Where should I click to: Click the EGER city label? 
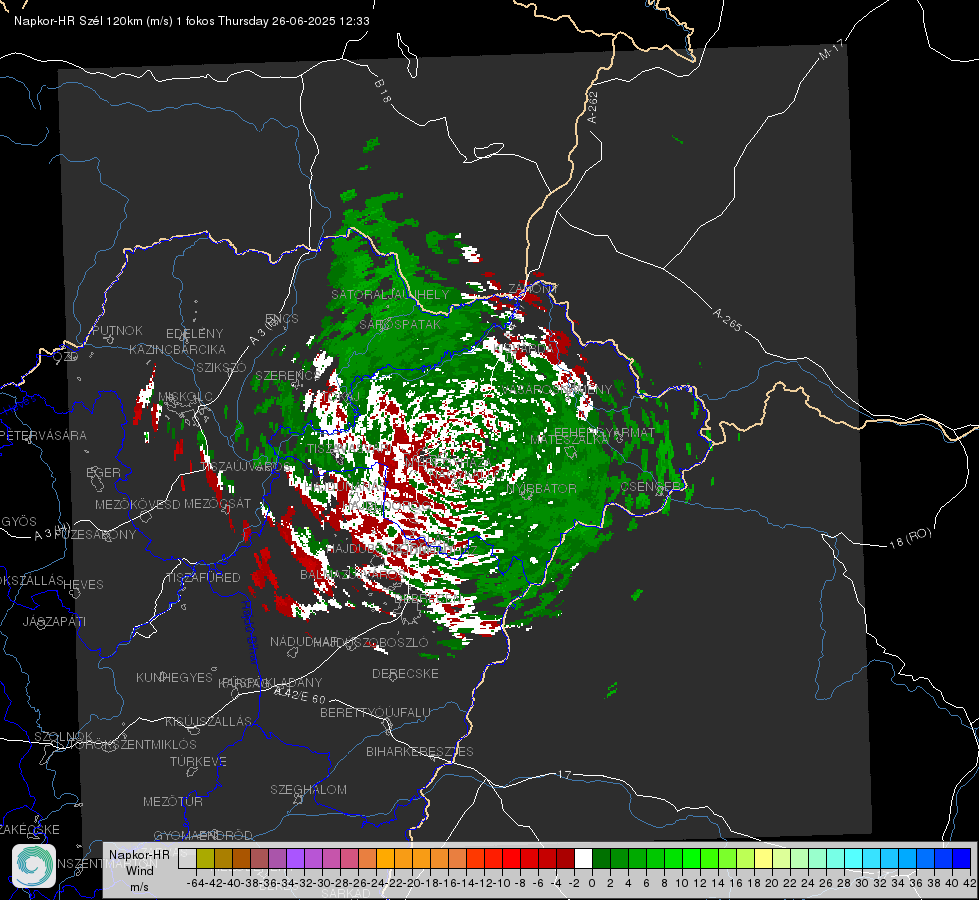coord(103,472)
